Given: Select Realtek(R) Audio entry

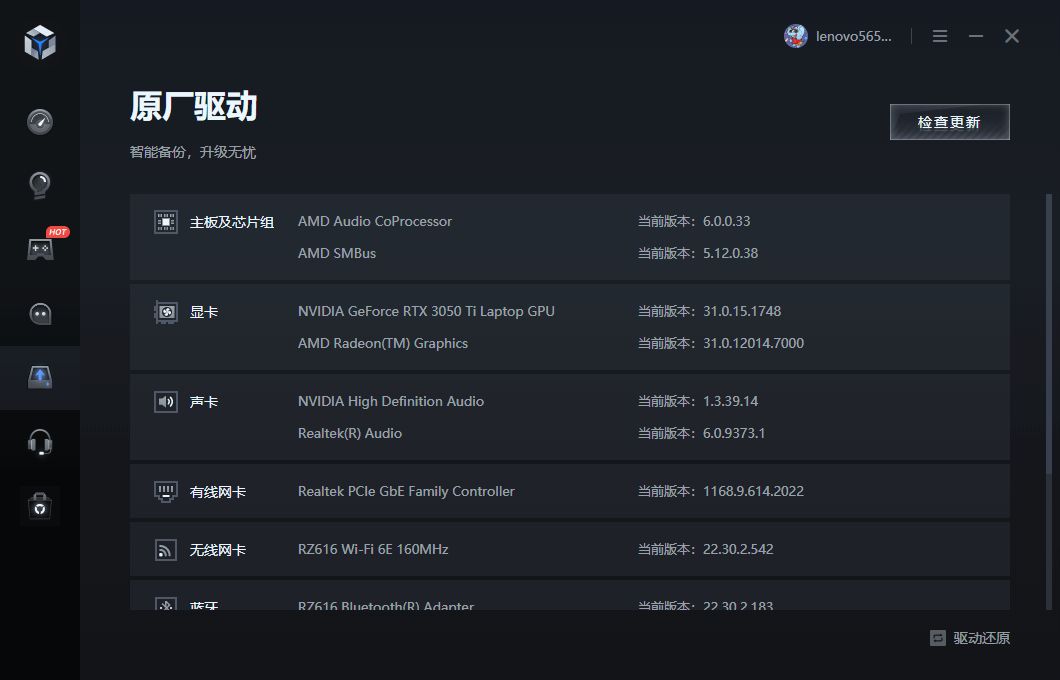Looking at the screenshot, I should point(350,433).
